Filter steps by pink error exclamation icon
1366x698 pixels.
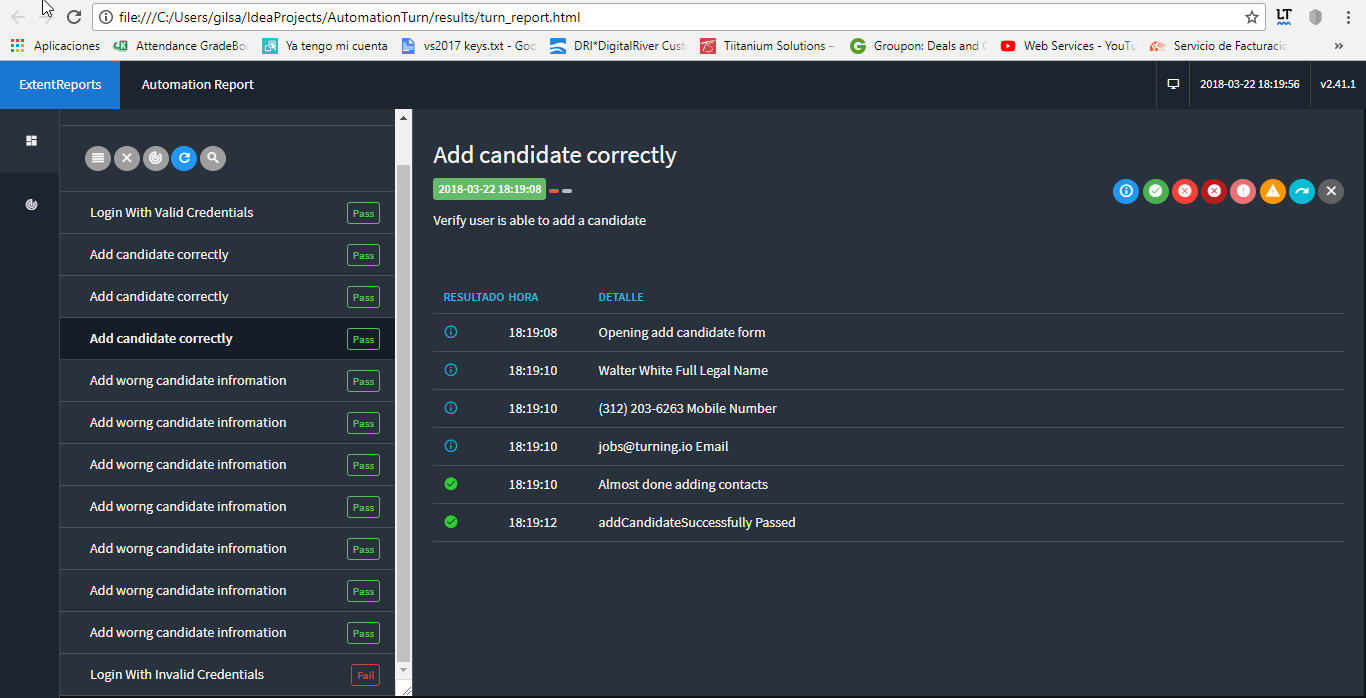(1243, 191)
